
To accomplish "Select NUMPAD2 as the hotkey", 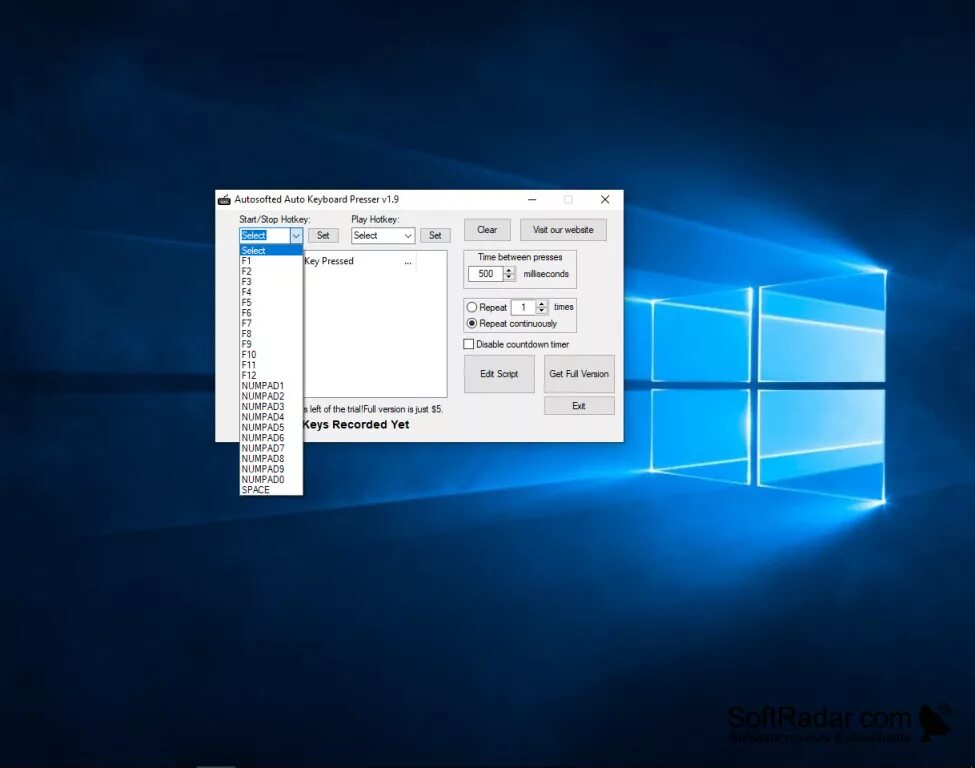I will tap(271, 396).
